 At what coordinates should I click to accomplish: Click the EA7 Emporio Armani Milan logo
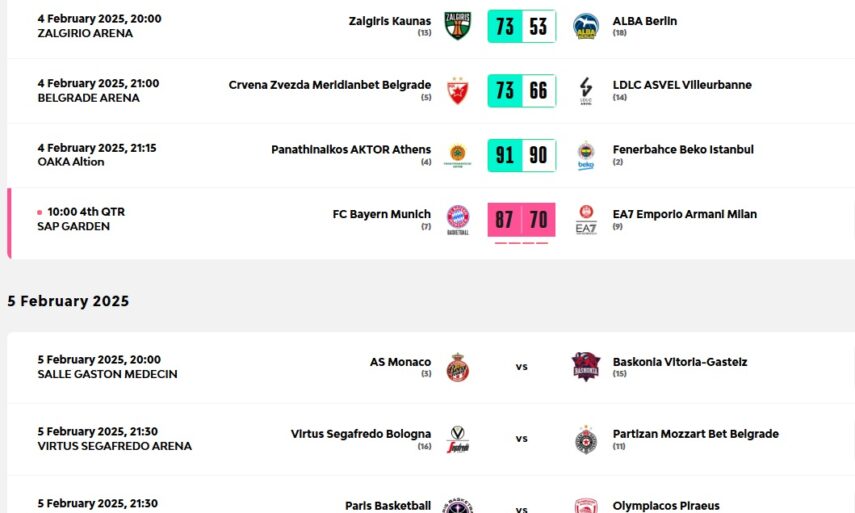(586, 220)
